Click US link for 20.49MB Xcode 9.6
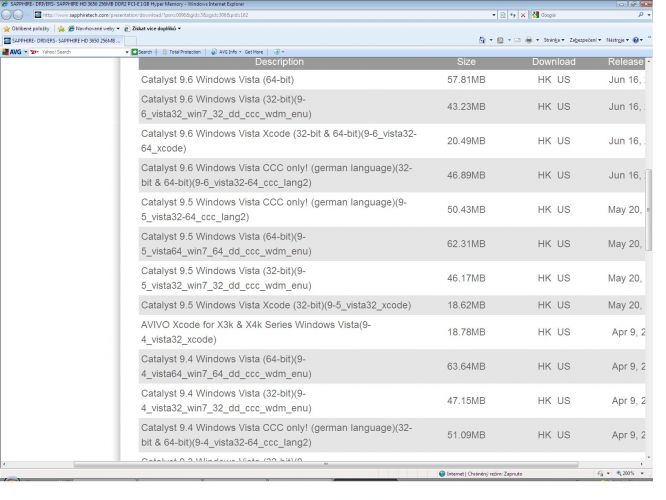666x500 pixels. [564, 141]
